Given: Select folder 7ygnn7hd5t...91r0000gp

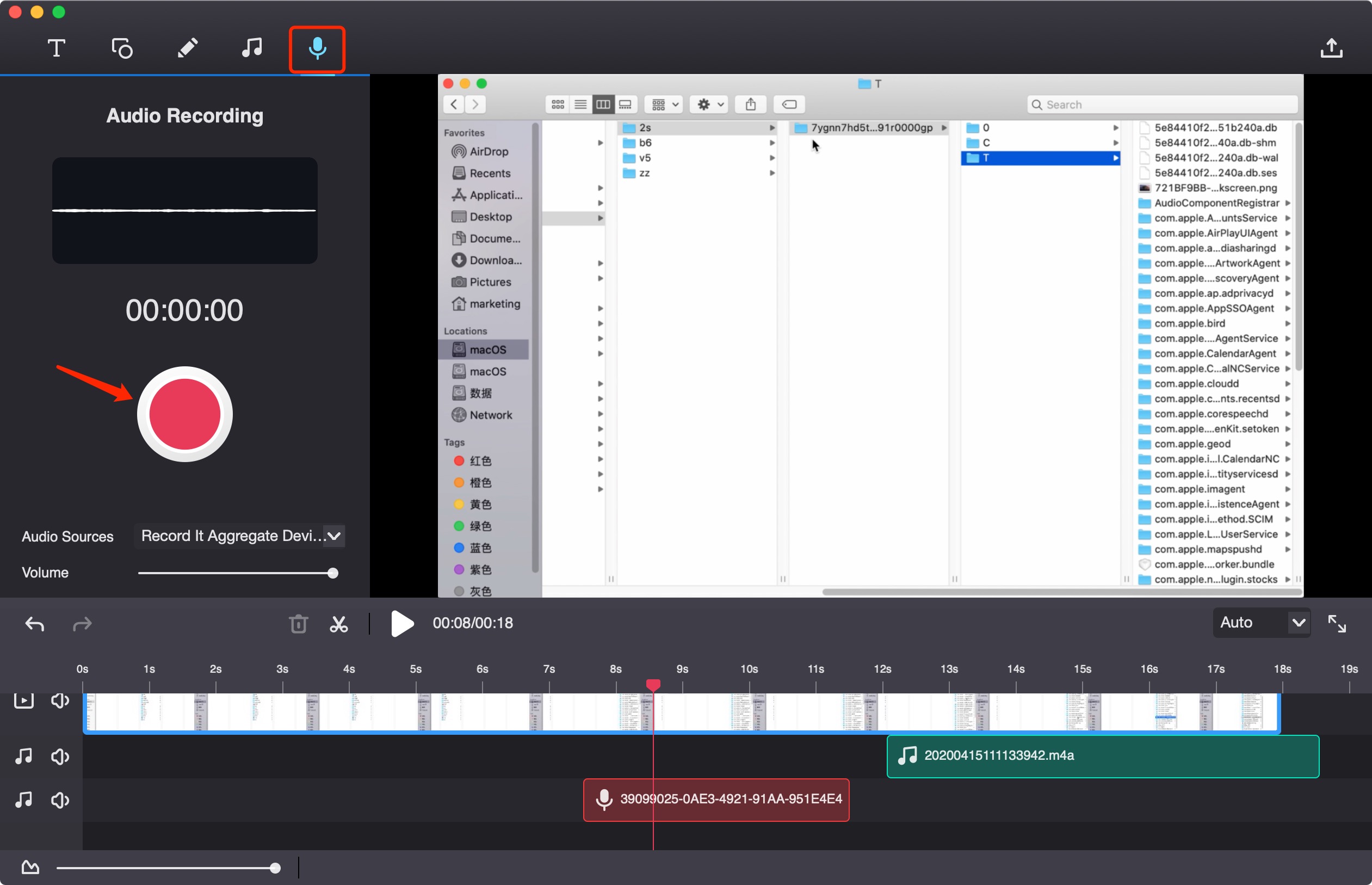Looking at the screenshot, I should [869, 127].
